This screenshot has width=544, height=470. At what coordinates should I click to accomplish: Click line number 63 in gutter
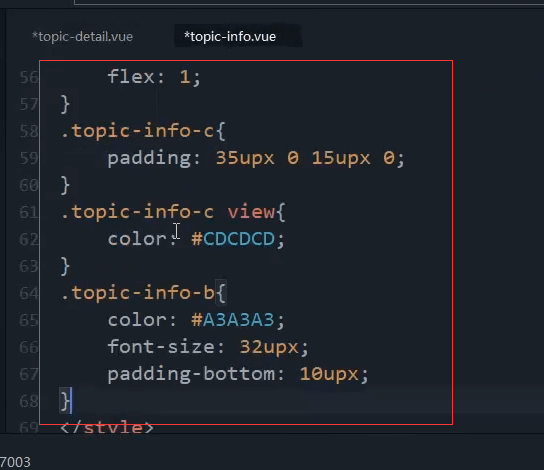(29, 266)
